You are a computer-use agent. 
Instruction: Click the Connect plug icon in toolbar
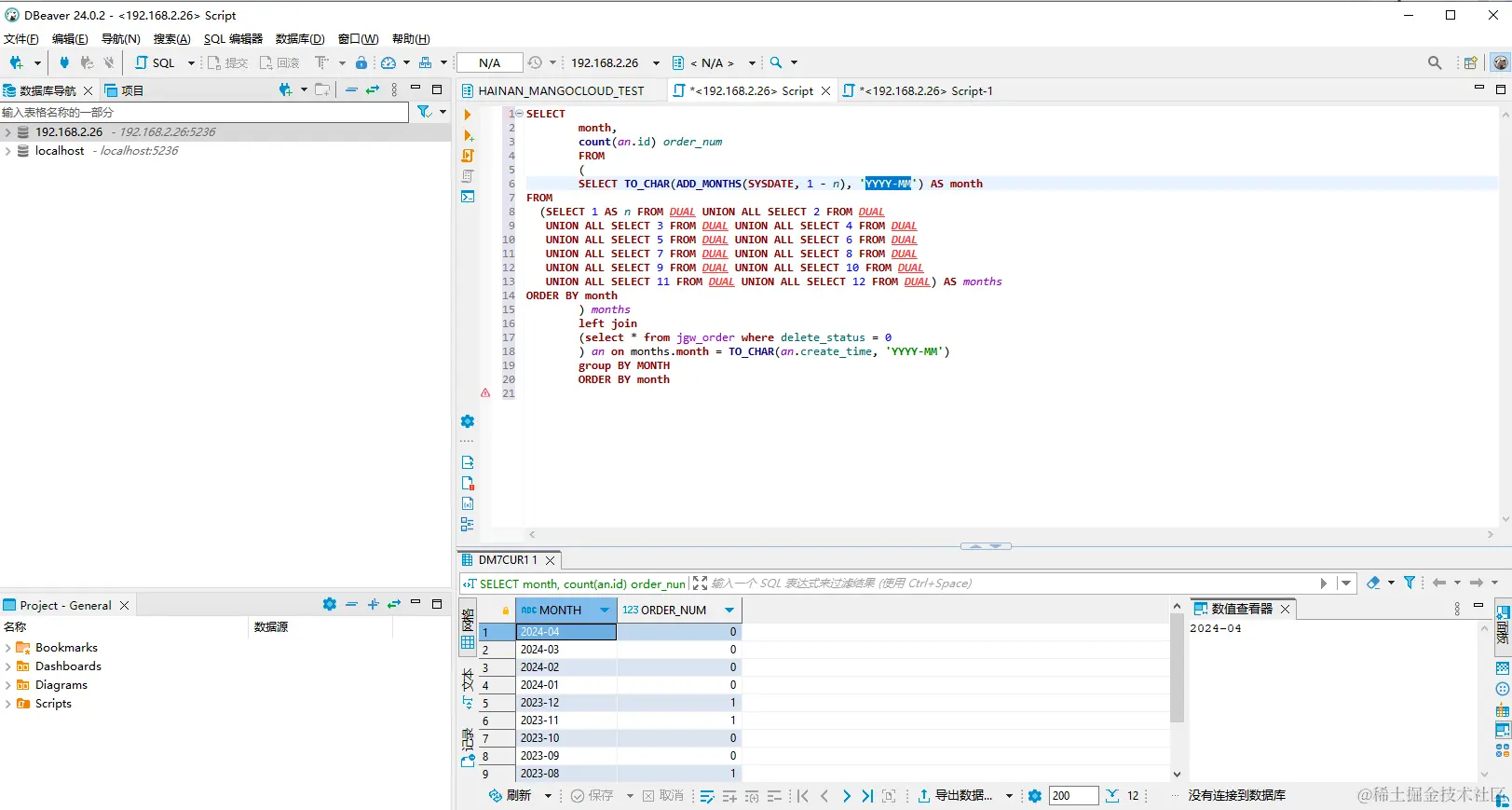pyautogui.click(x=64, y=62)
